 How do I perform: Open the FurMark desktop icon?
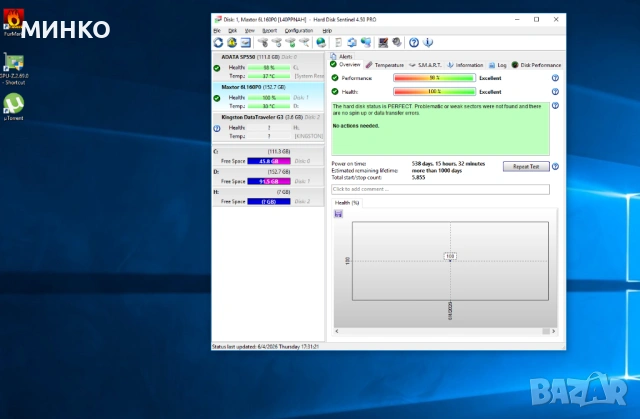[12, 22]
